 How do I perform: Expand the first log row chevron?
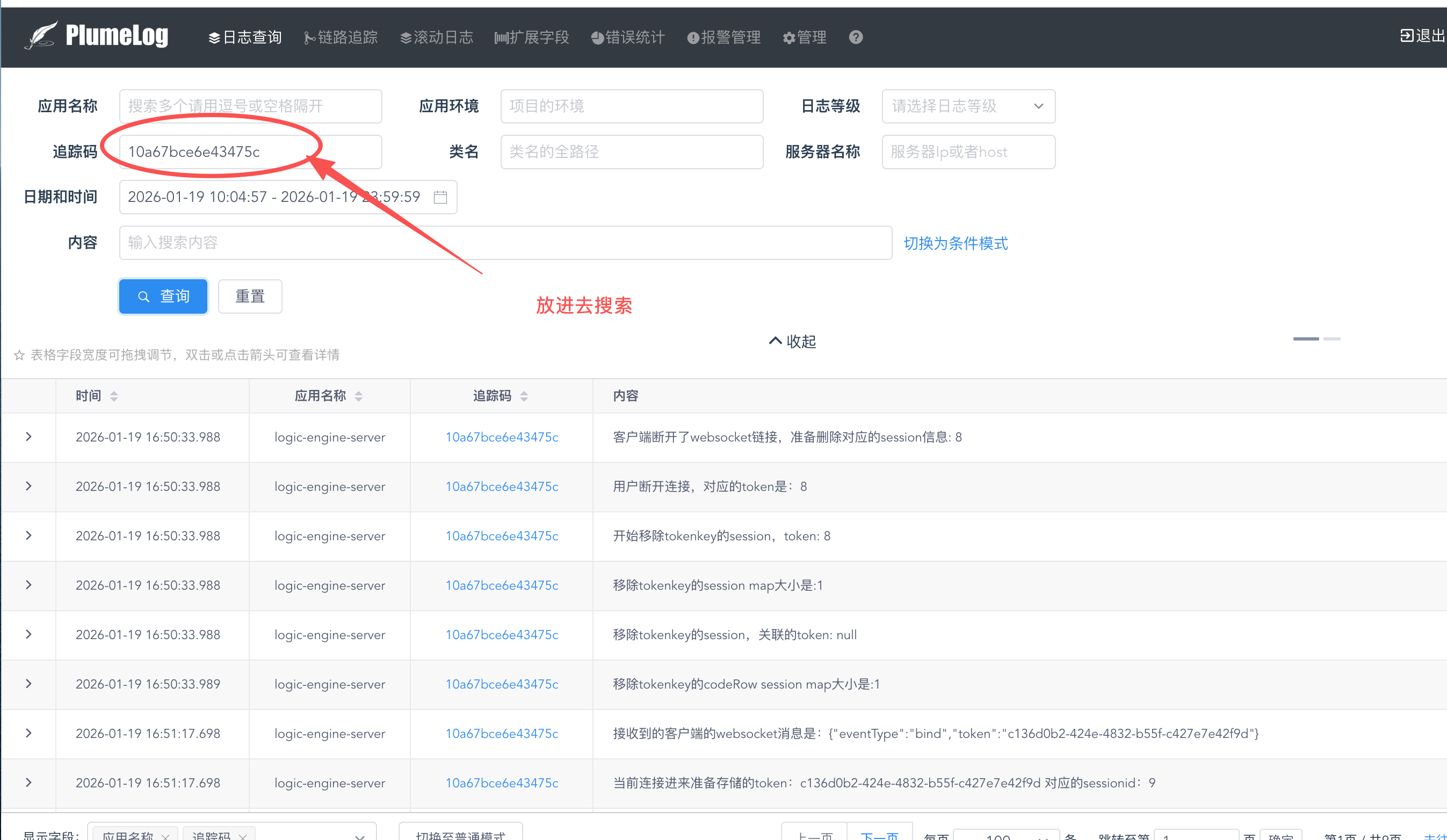[x=28, y=437]
